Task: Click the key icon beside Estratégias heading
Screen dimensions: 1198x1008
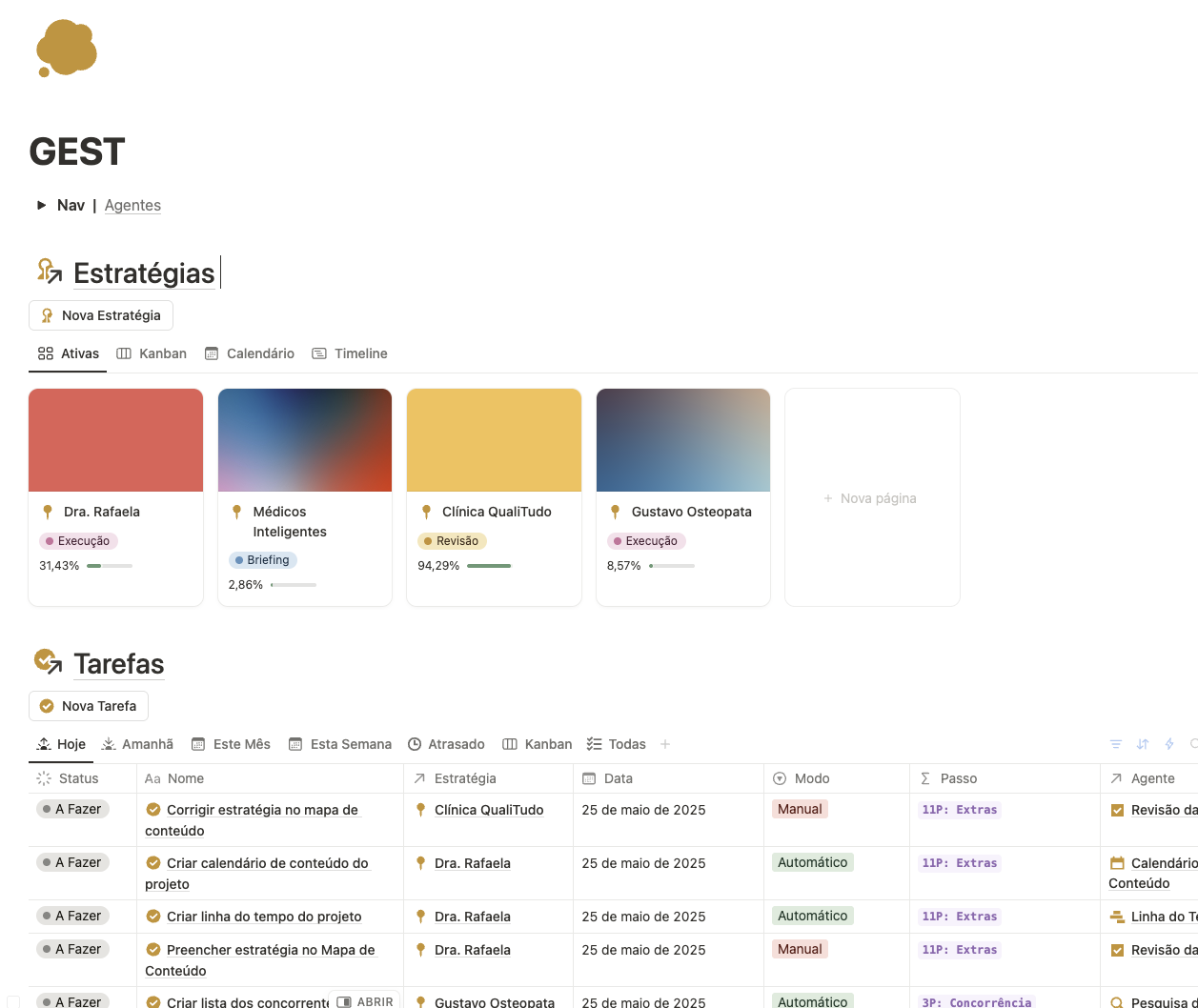Action: [x=49, y=272]
